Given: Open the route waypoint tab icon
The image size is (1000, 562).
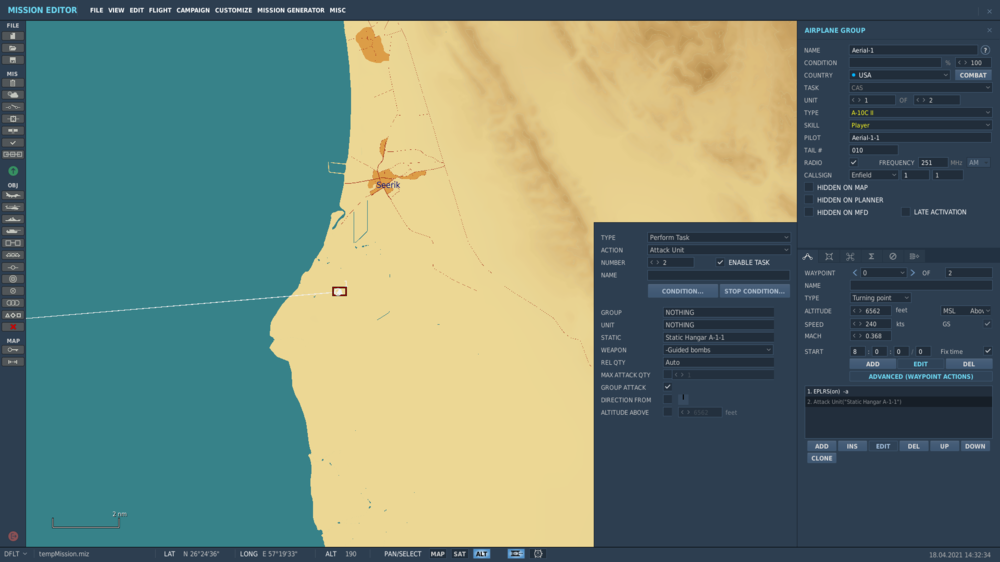Looking at the screenshot, I should (x=807, y=256).
